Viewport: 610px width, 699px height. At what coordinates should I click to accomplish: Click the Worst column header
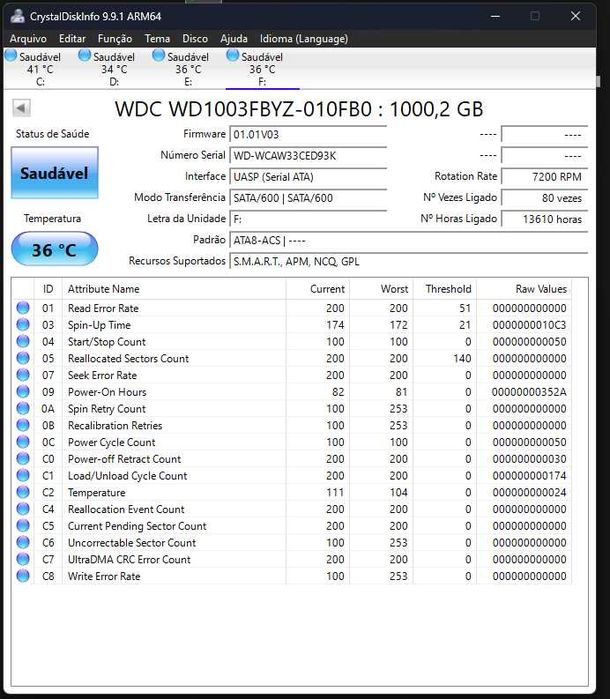(x=381, y=289)
